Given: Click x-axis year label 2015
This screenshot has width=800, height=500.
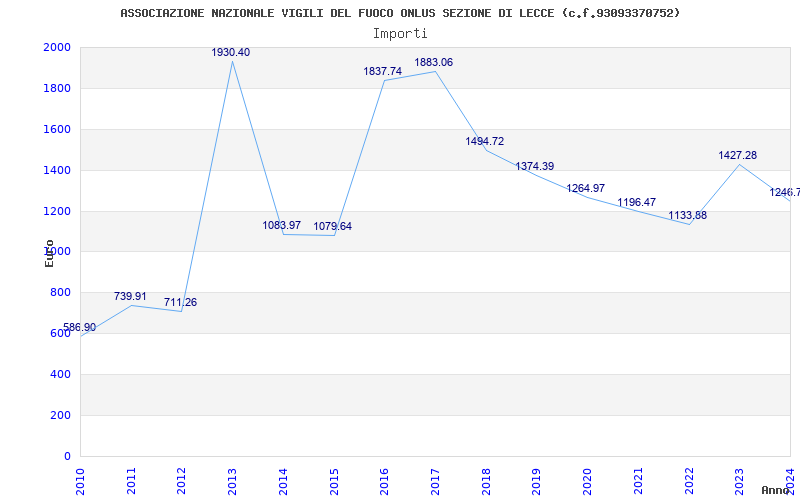Looking at the screenshot, I should coord(334,481).
